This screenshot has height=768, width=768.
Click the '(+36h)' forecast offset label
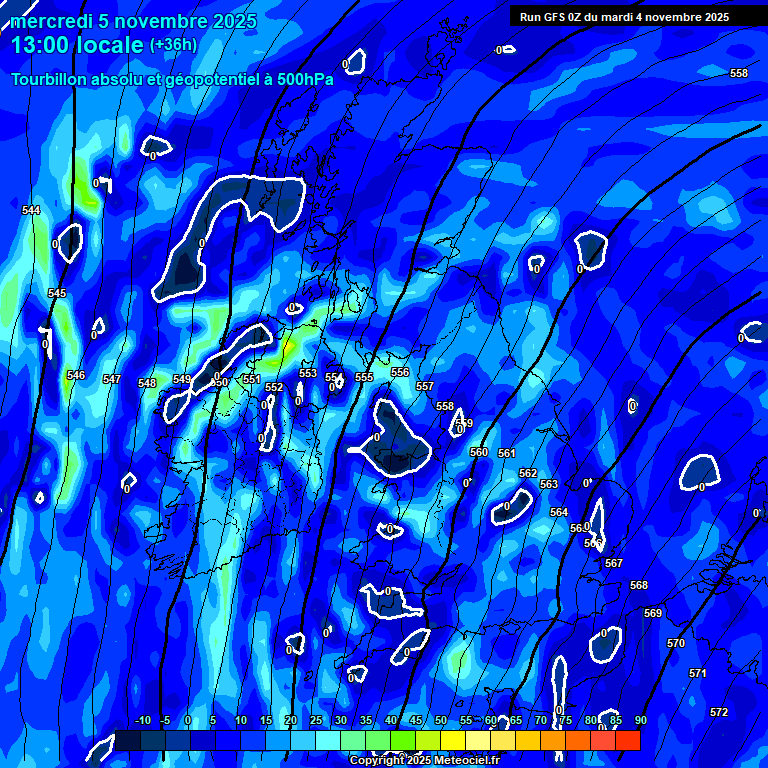pyautogui.click(x=173, y=45)
